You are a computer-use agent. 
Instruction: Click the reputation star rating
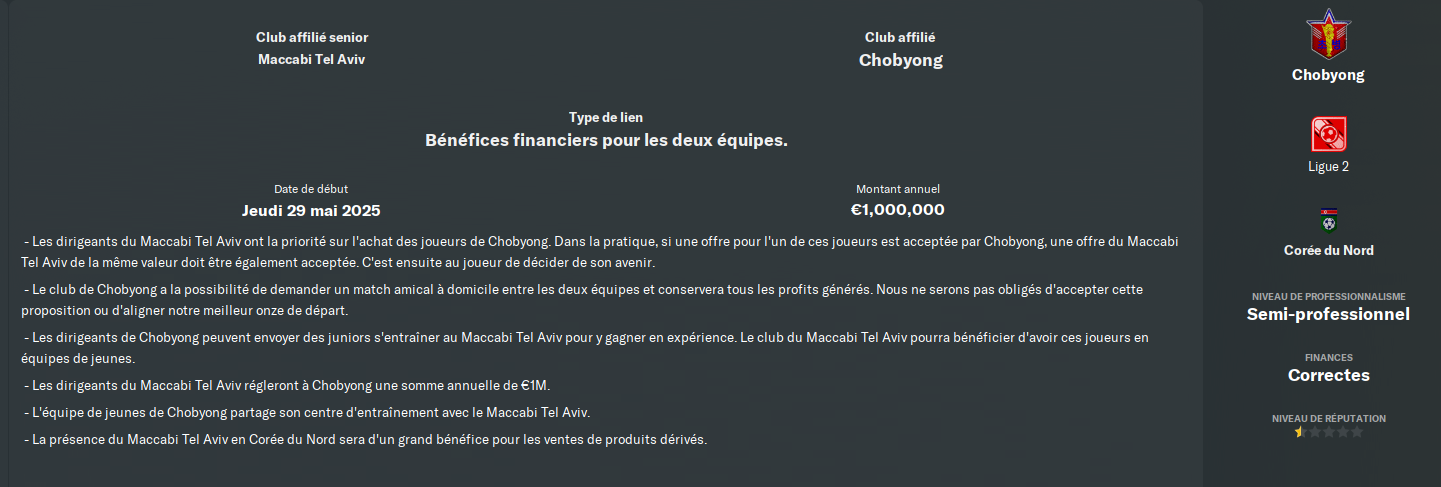[x=1328, y=432]
